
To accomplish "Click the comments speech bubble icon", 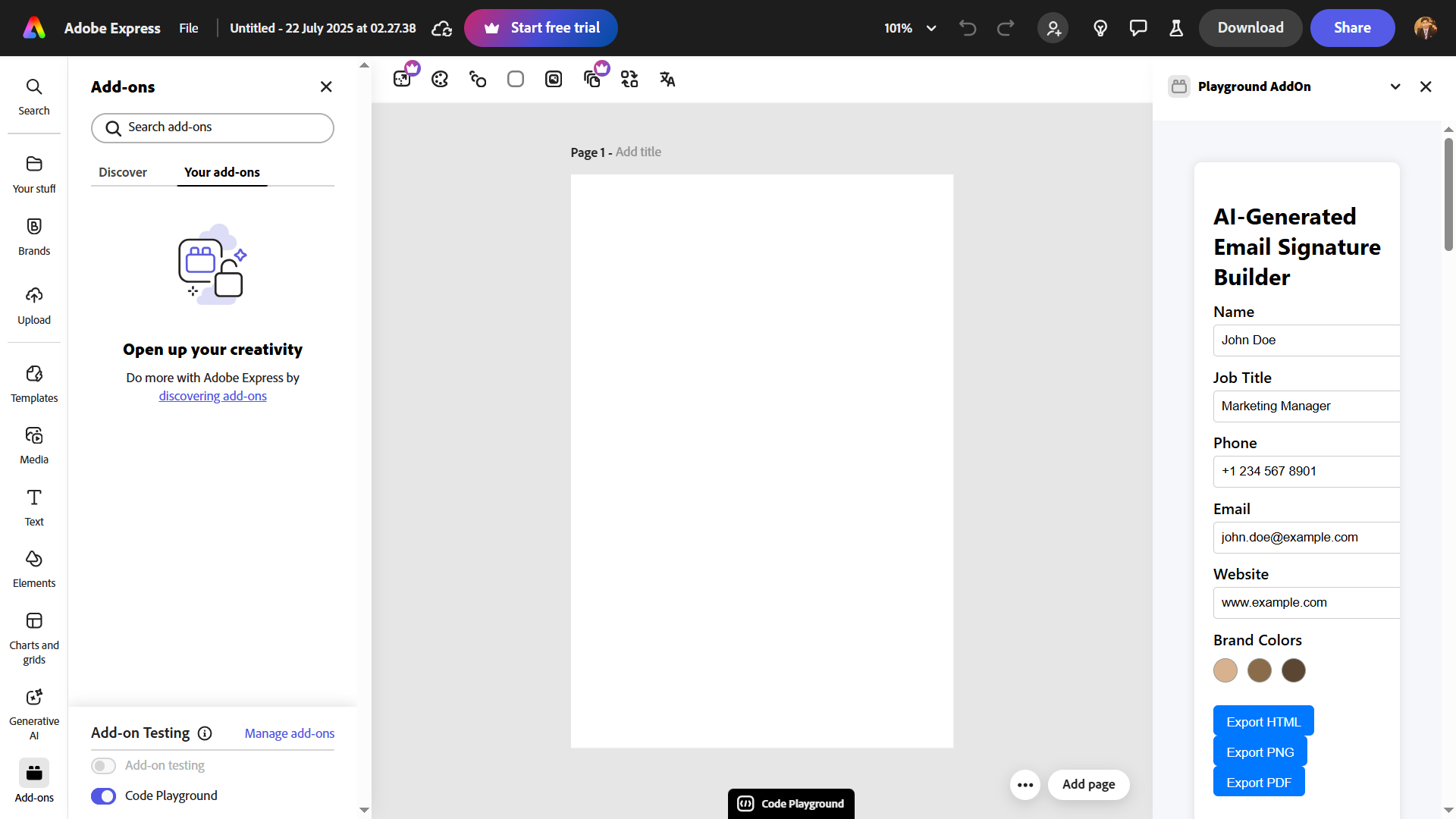I will tap(1138, 28).
